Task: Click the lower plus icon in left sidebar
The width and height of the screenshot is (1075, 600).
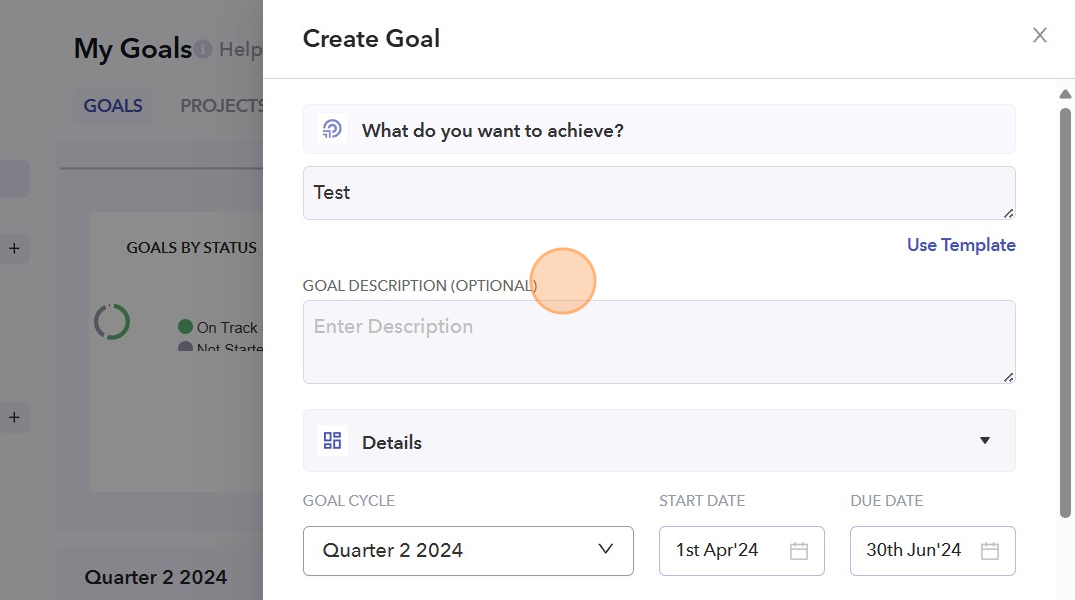Action: coord(14,417)
